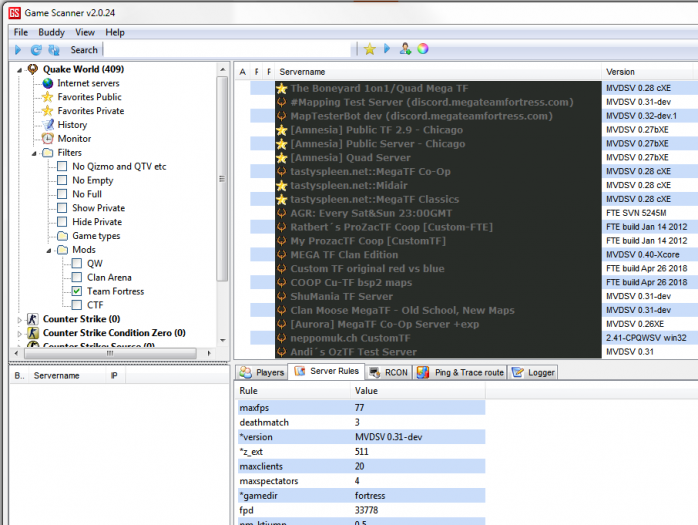
Task: Switch to the RCON tab
Action: (389, 372)
